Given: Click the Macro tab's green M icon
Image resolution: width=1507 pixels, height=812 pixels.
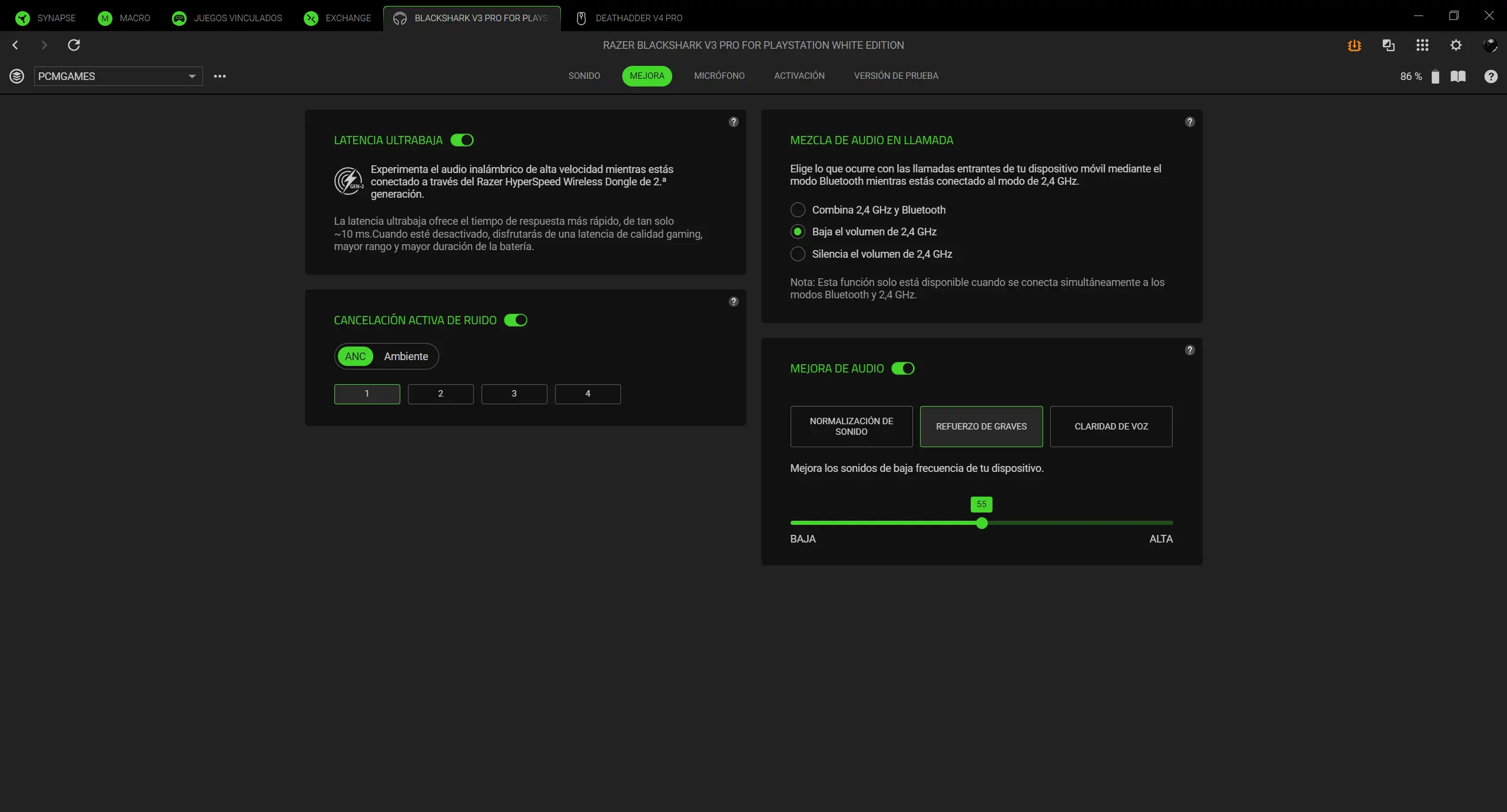Looking at the screenshot, I should click(x=105, y=18).
